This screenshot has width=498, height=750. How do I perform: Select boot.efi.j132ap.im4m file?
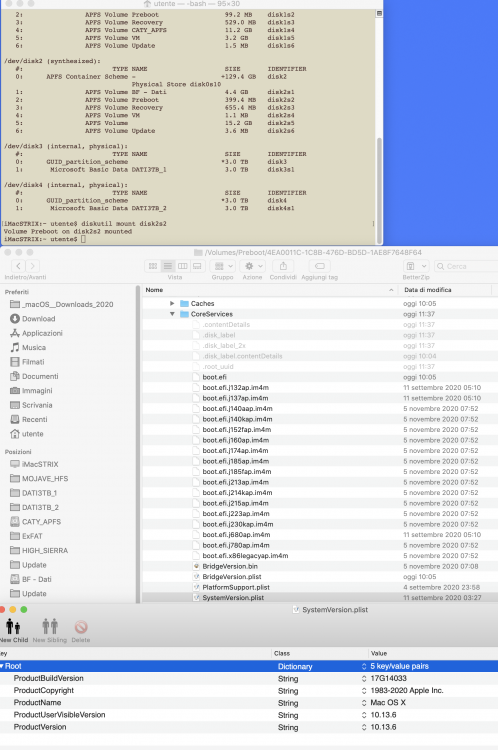235,387
